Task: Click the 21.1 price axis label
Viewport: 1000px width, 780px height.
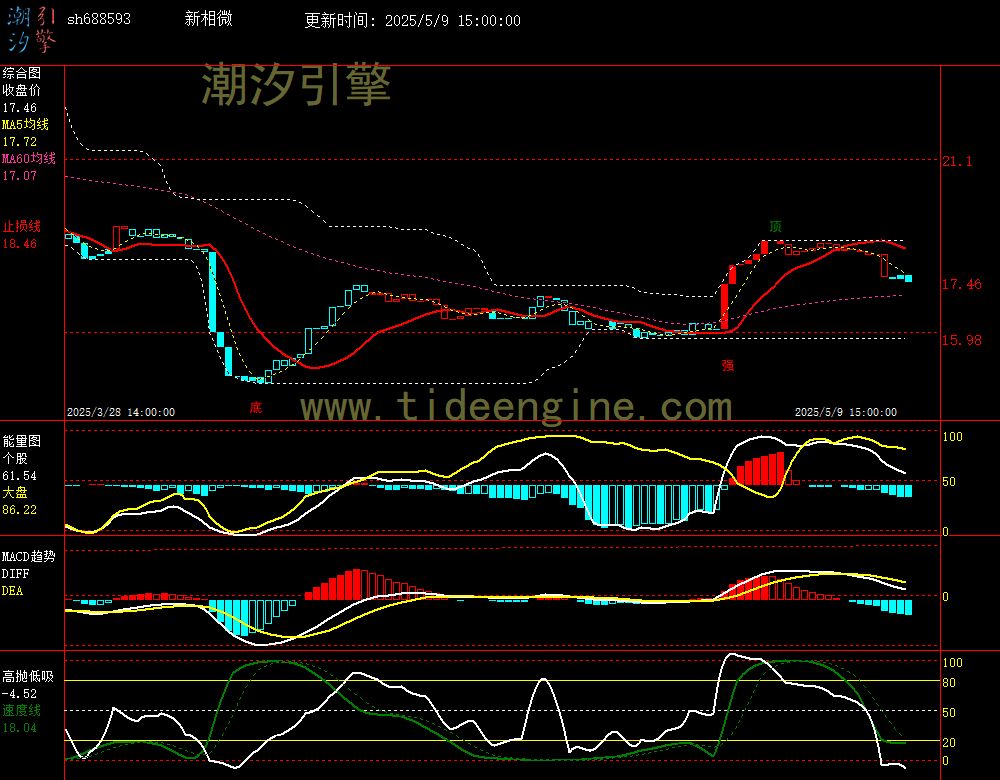Action: (x=957, y=161)
